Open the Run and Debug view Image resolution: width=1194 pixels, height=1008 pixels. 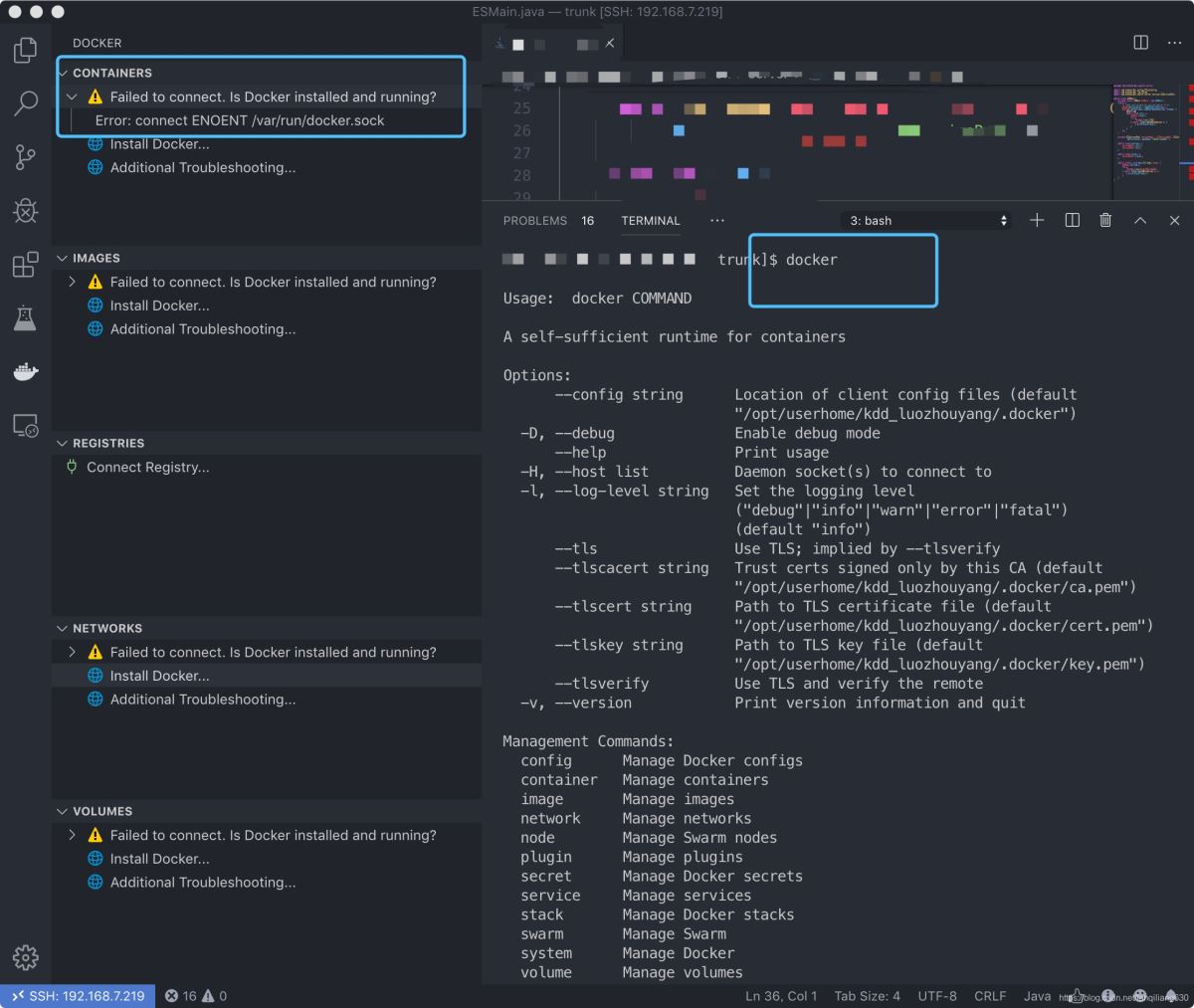click(25, 211)
